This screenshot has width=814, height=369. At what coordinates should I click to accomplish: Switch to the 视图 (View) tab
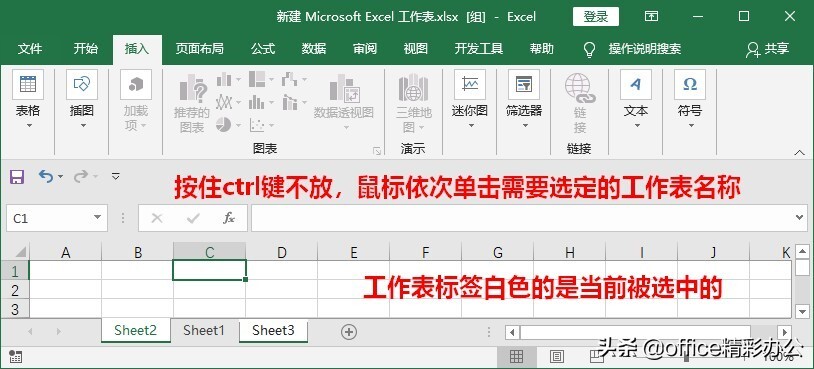click(416, 49)
